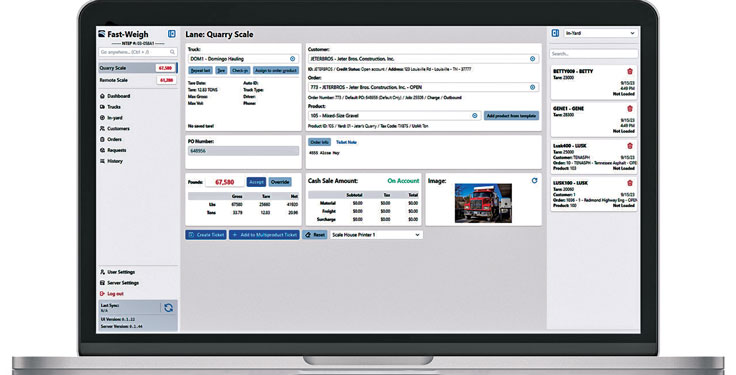Click the PO Number field
Image resolution: width=736 pixels, height=375 pixels.
tap(243, 151)
